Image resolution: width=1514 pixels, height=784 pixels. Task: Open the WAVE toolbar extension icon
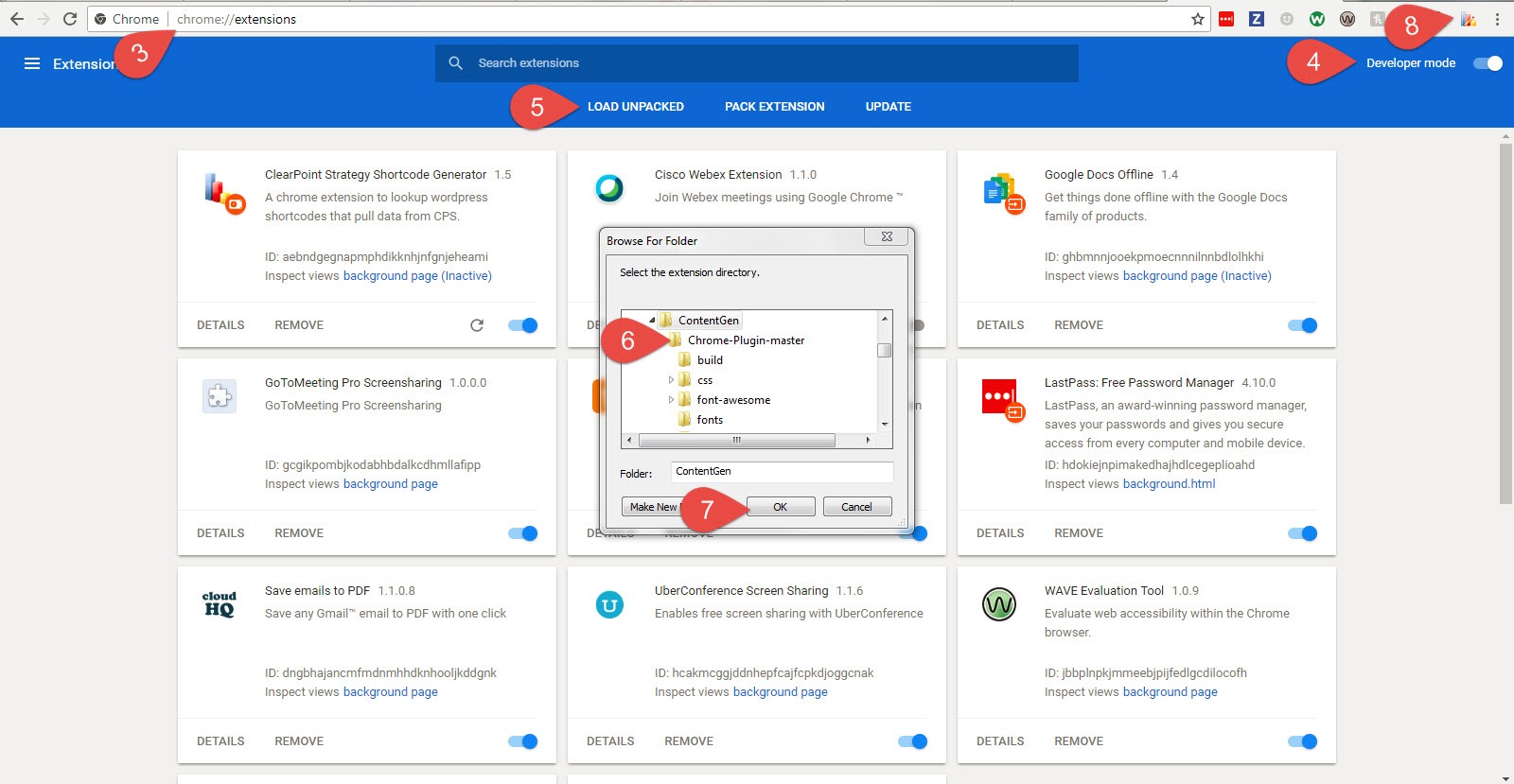(1347, 19)
